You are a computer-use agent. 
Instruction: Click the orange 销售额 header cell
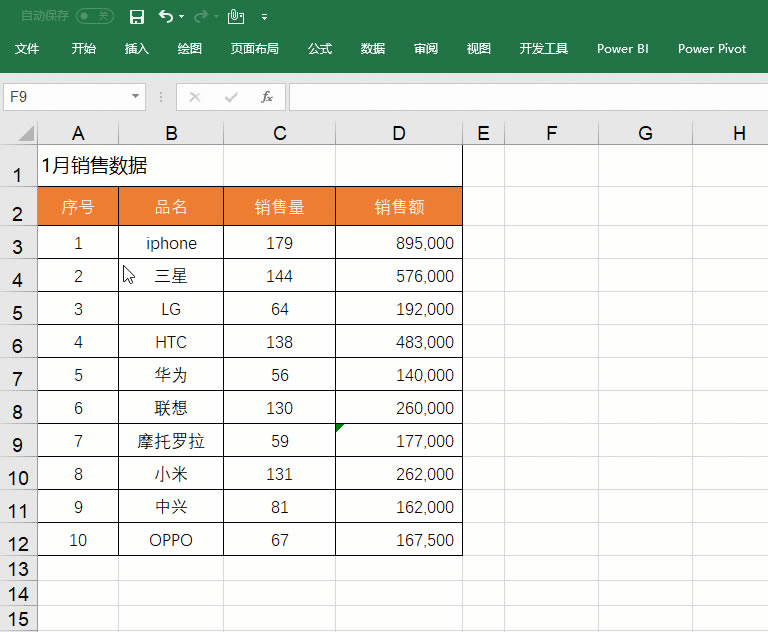pos(399,207)
